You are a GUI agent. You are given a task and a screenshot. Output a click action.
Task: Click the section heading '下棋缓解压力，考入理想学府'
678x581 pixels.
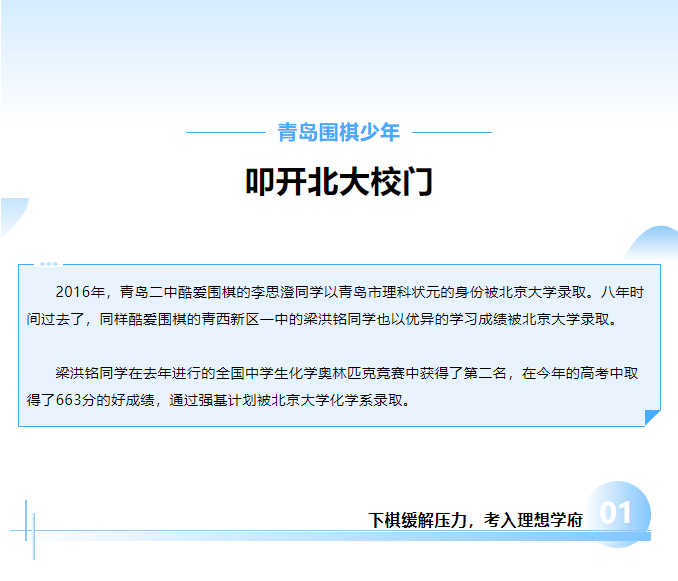tap(475, 520)
